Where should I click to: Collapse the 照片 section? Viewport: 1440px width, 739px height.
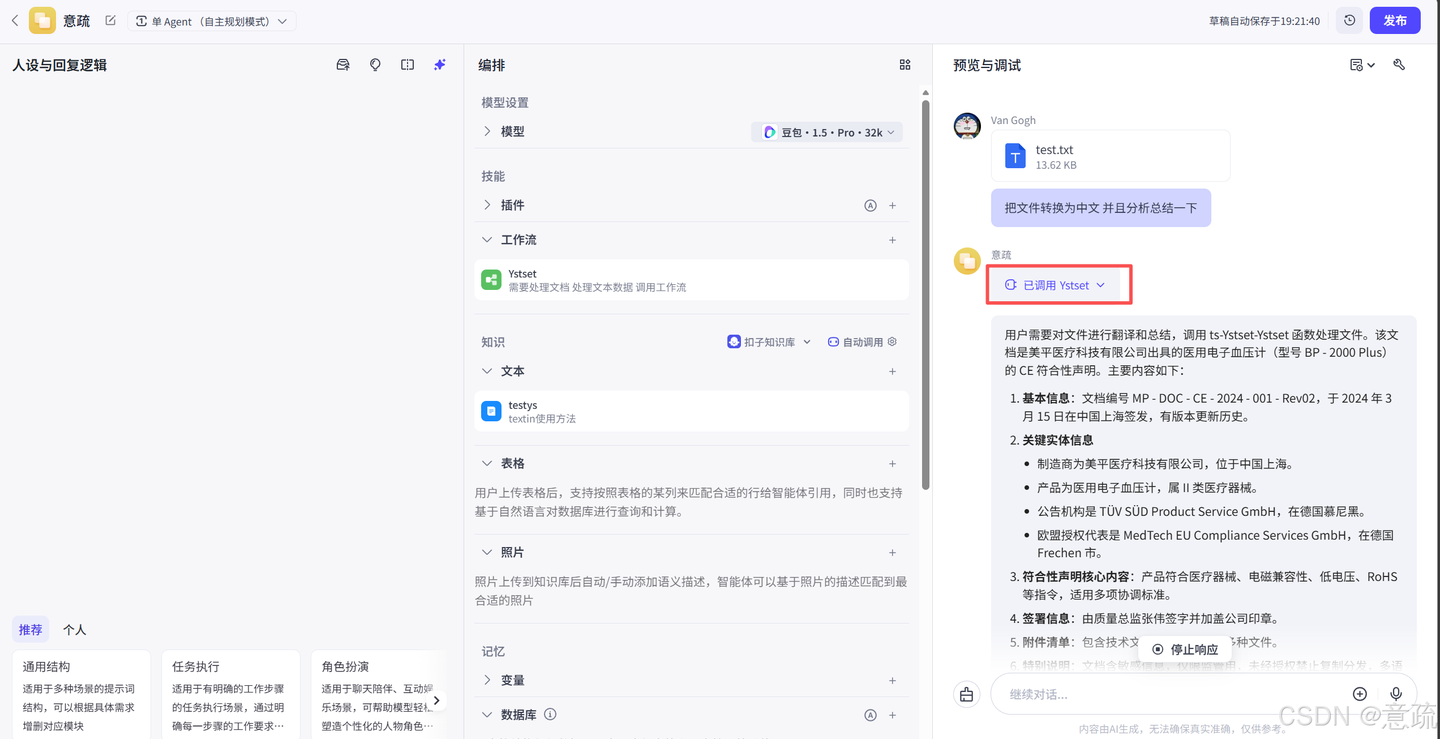click(487, 552)
